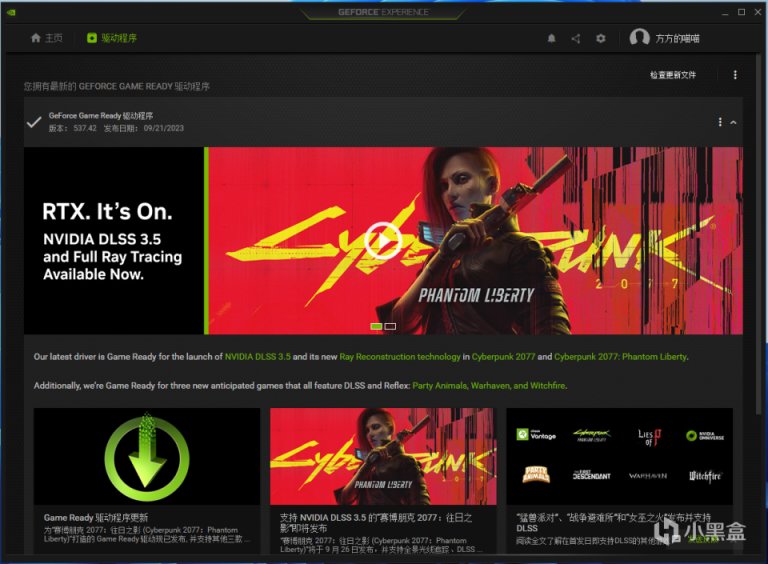
Task: Maximize the GeForce Experience window
Action: (x=742, y=12)
